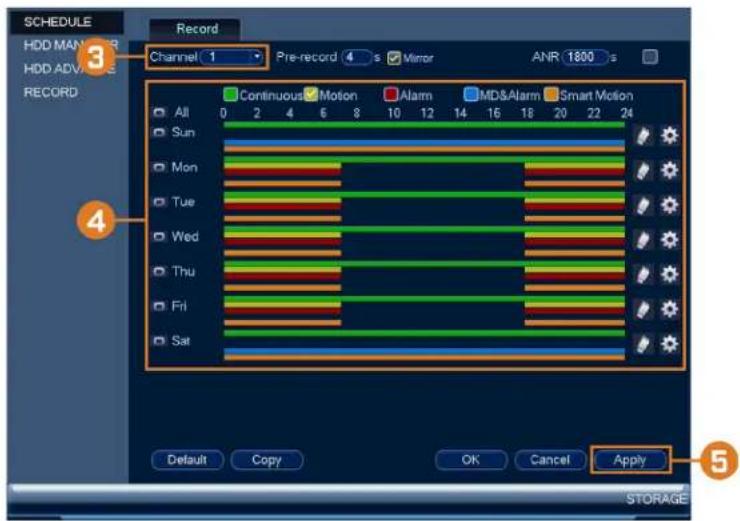This screenshot has width=740, height=521.
Task: Click Saturday's blue MD&Alarm schedule bar
Action: point(424,351)
